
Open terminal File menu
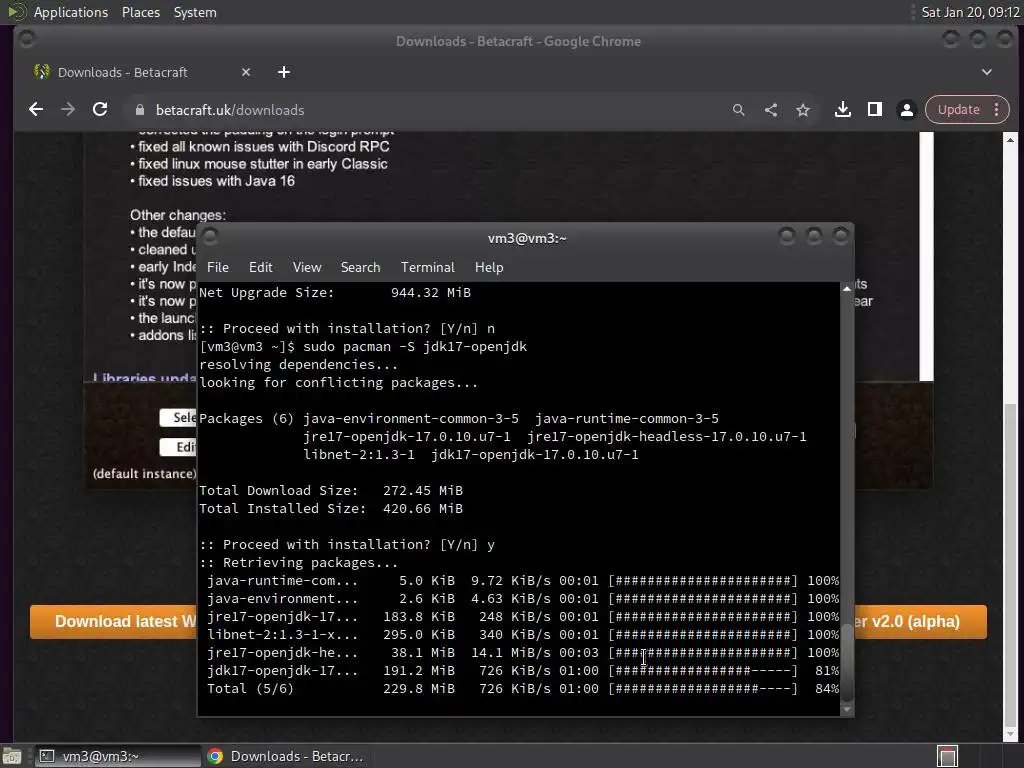[x=217, y=267]
